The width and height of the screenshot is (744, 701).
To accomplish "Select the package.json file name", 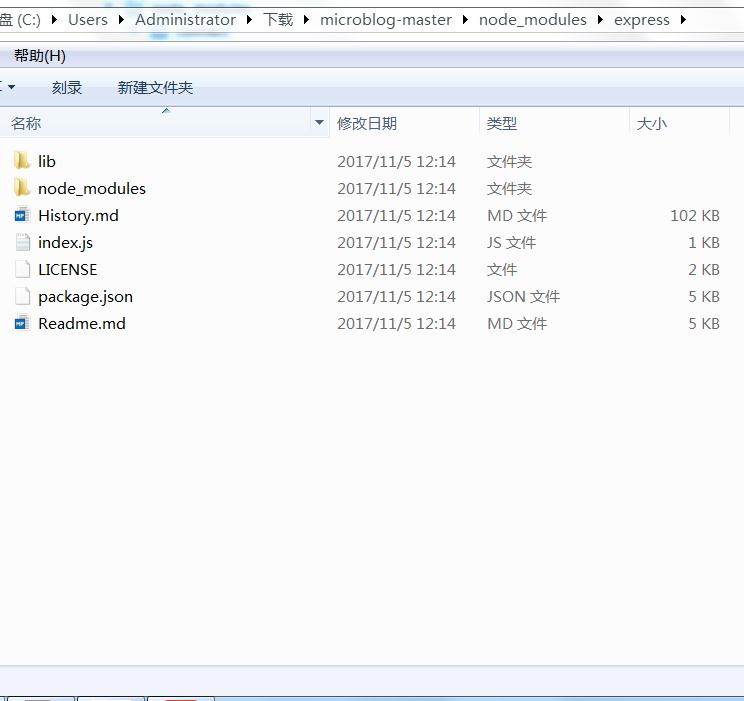I will [x=85, y=297].
